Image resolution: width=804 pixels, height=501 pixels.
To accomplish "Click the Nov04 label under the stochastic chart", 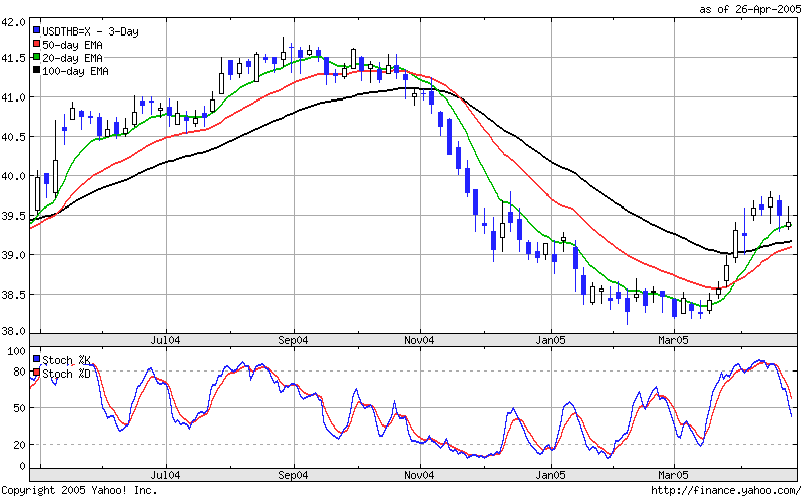I will (x=419, y=475).
